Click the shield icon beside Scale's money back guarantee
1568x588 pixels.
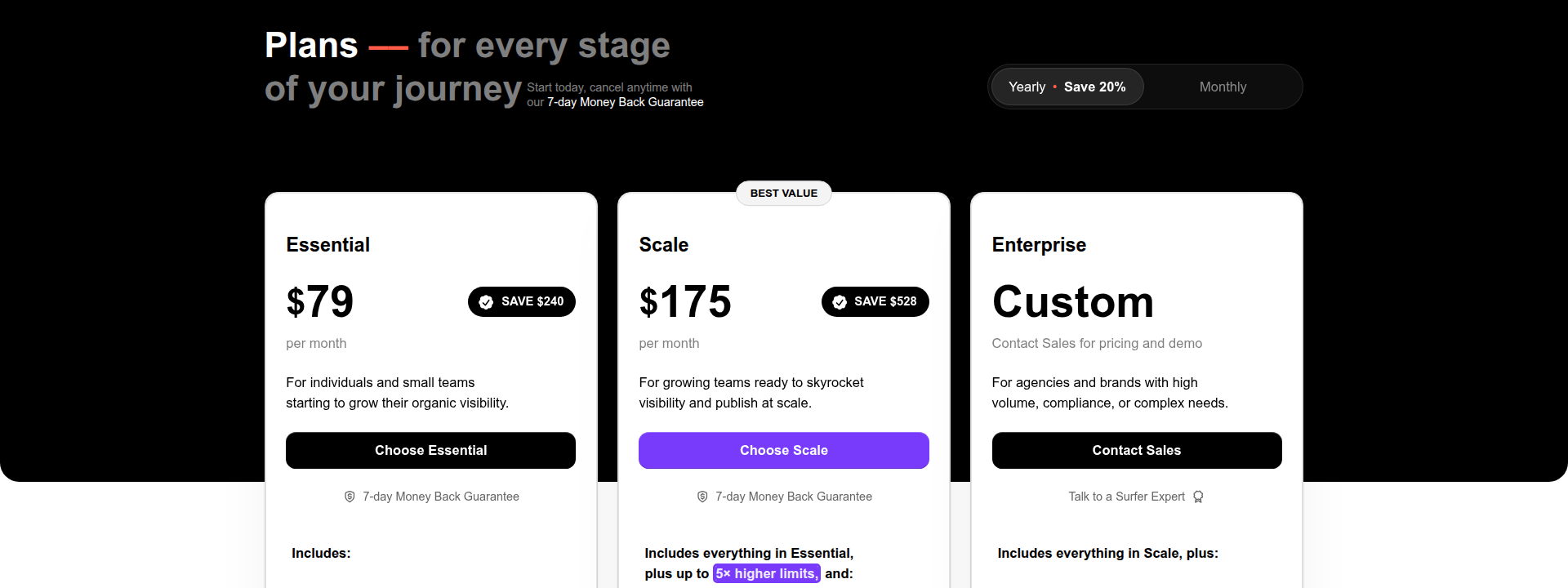click(x=702, y=496)
